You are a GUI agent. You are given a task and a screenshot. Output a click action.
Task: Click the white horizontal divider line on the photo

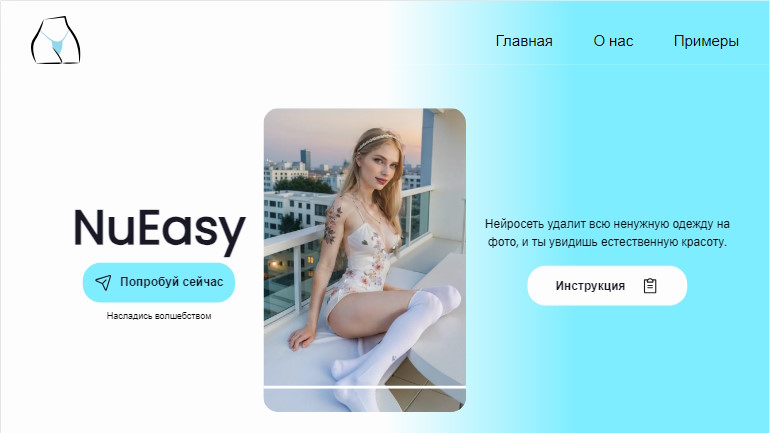pyautogui.click(x=364, y=387)
